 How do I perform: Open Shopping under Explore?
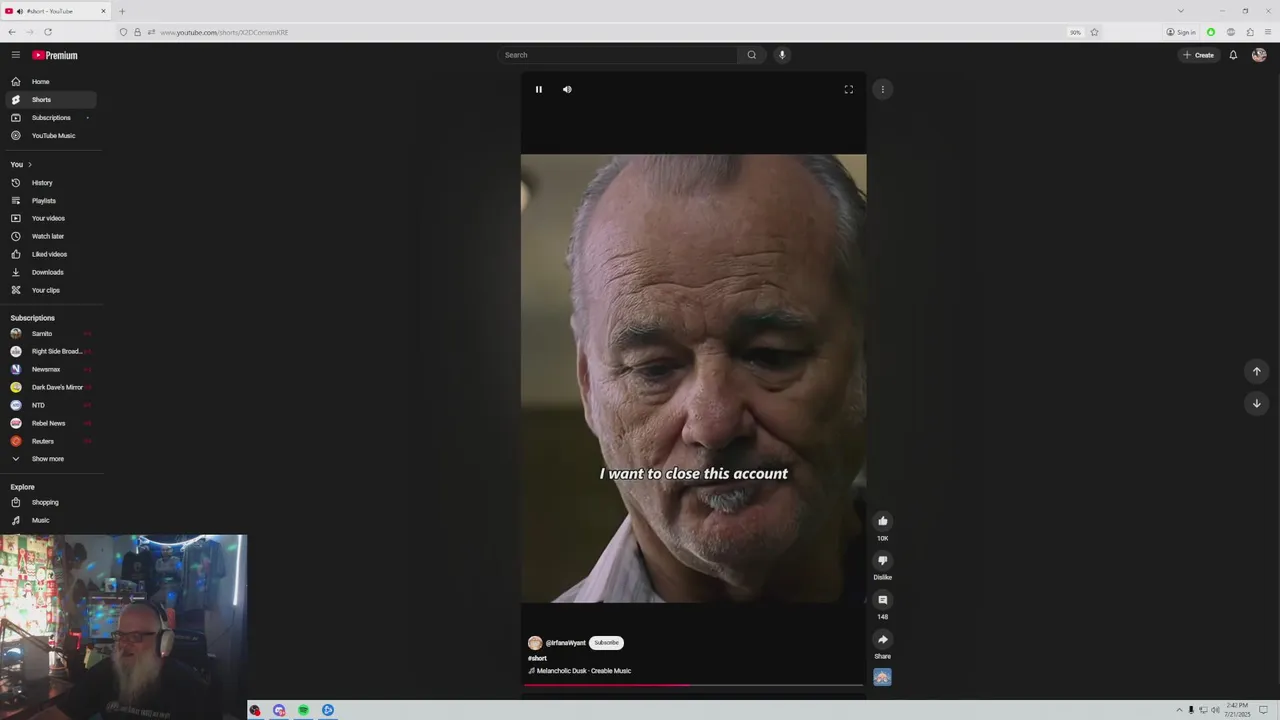pyautogui.click(x=50, y=502)
